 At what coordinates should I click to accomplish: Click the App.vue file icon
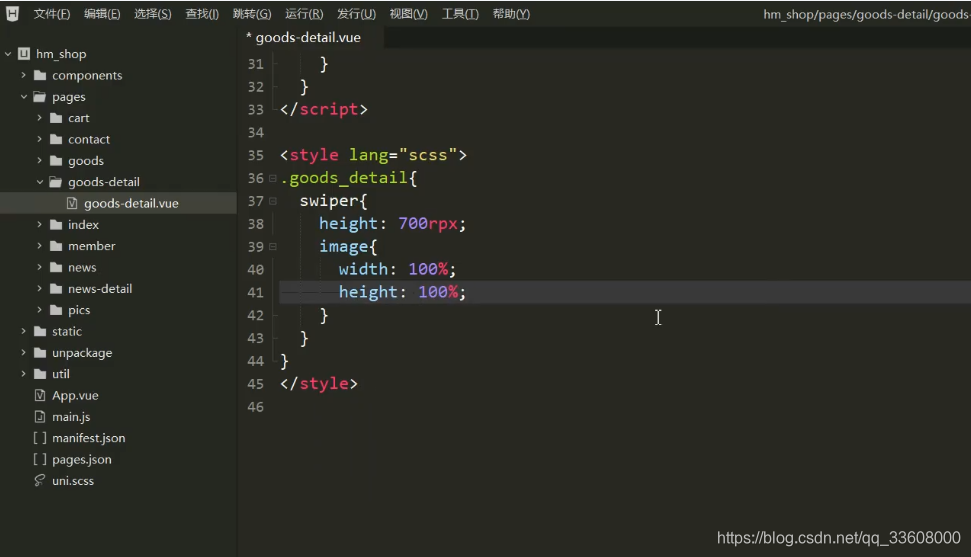40,395
